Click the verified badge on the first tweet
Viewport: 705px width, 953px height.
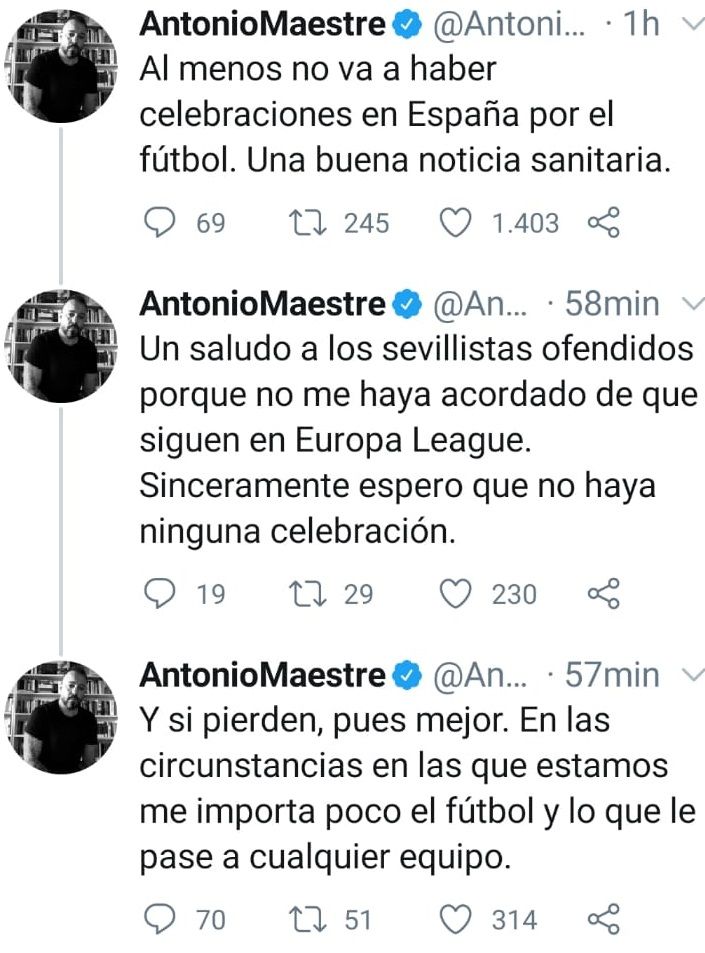pyautogui.click(x=404, y=23)
